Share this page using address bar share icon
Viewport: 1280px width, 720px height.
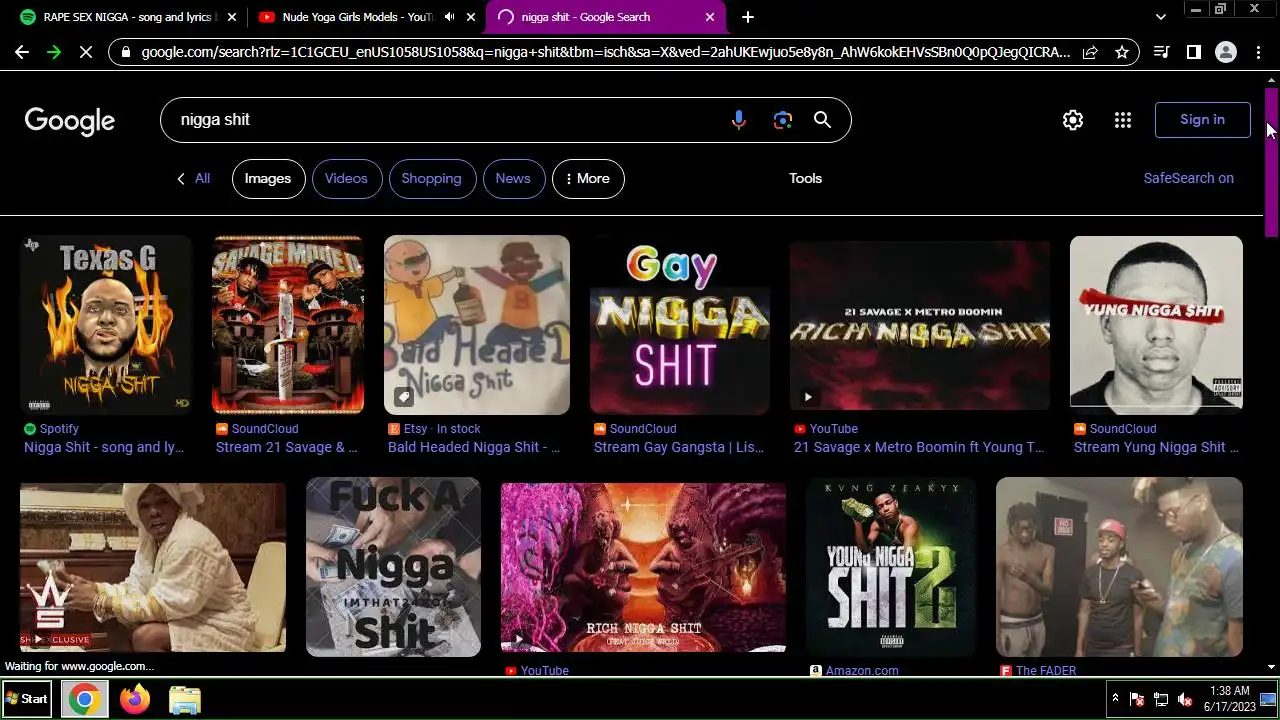[1090, 52]
